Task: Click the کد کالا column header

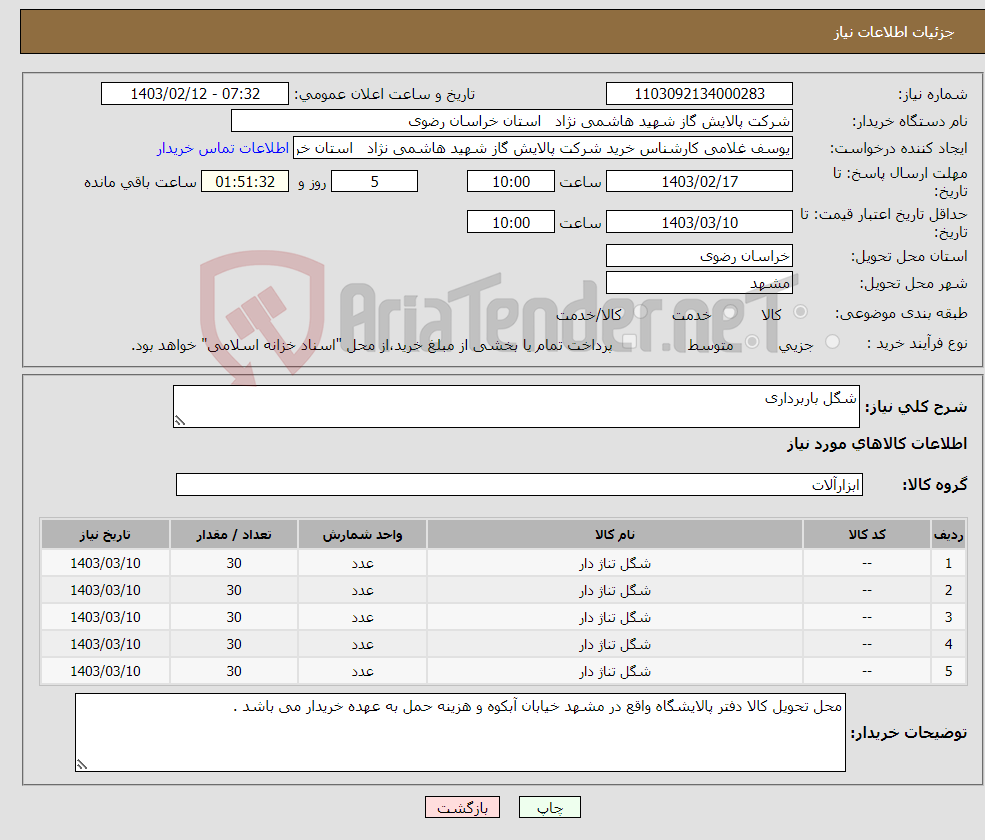Action: click(867, 535)
